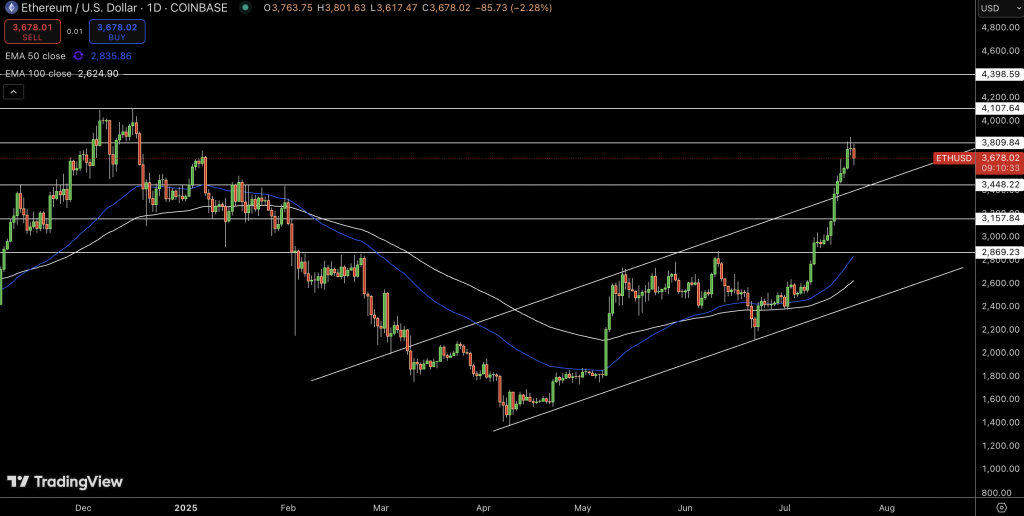Click the Feb label on time axis

pos(287,508)
